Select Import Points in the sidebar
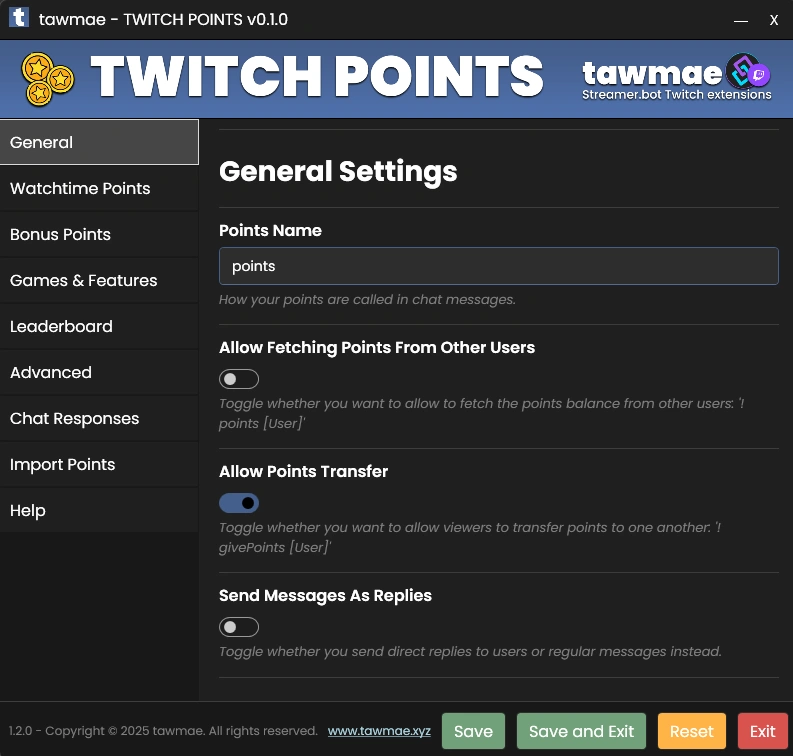 tap(99, 464)
